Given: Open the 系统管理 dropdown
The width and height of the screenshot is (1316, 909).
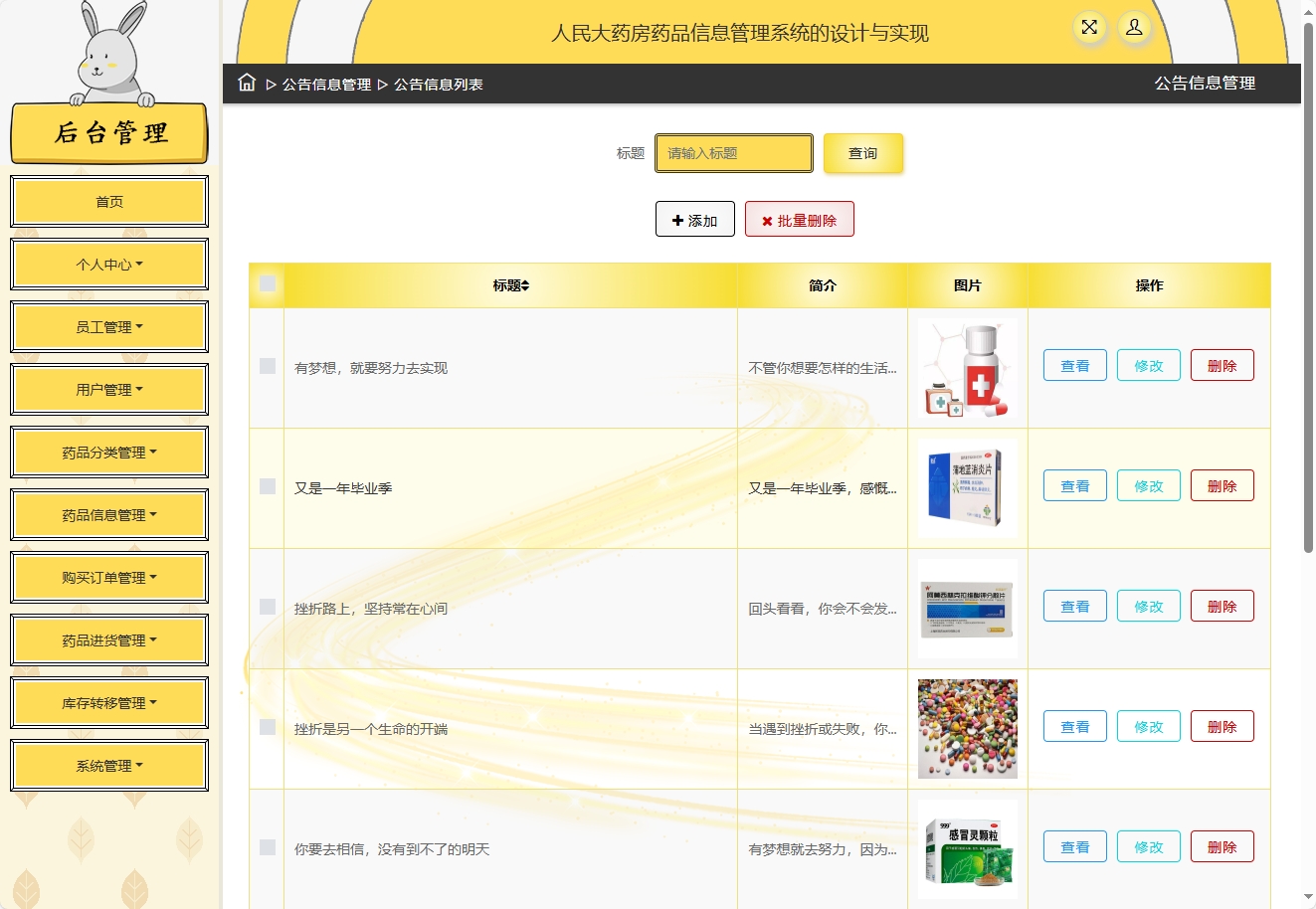Looking at the screenshot, I should pyautogui.click(x=108, y=765).
